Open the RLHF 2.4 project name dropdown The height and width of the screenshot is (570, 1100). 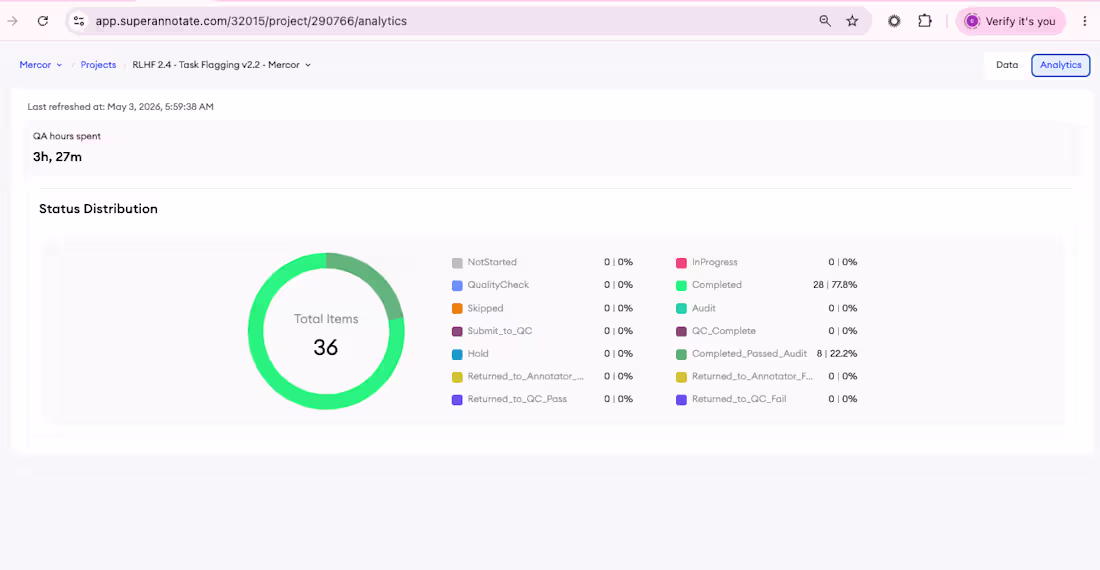[x=222, y=65]
